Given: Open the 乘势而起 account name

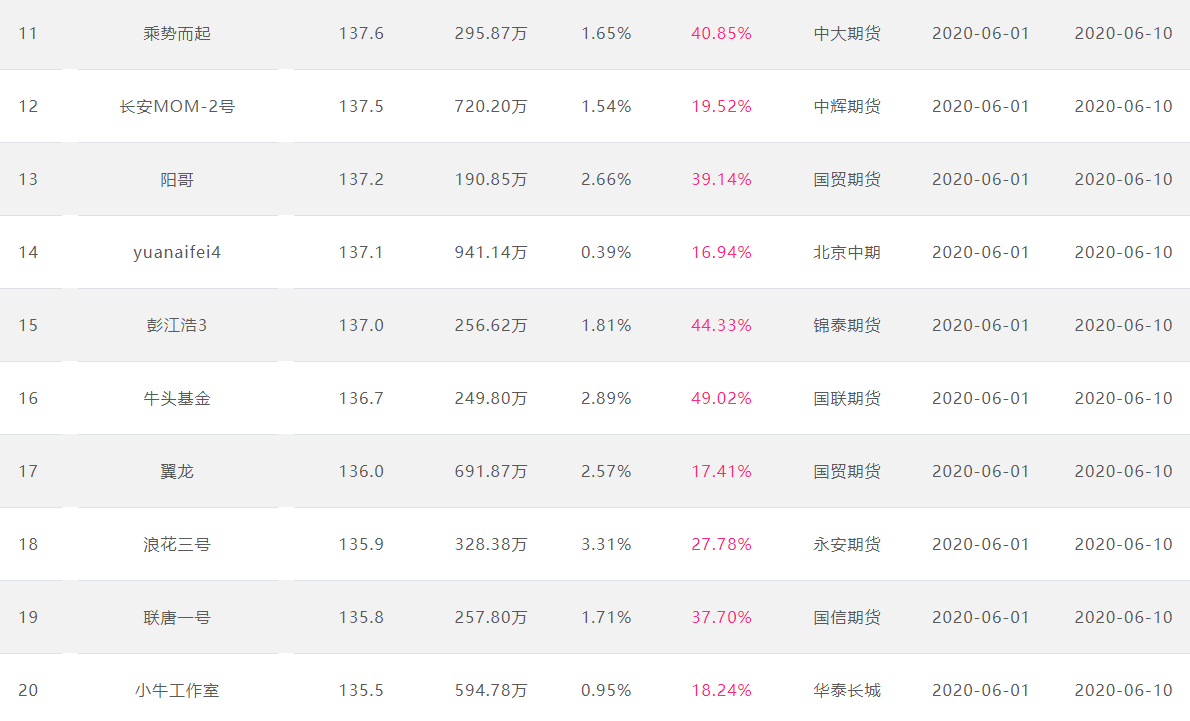Looking at the screenshot, I should [x=177, y=33].
